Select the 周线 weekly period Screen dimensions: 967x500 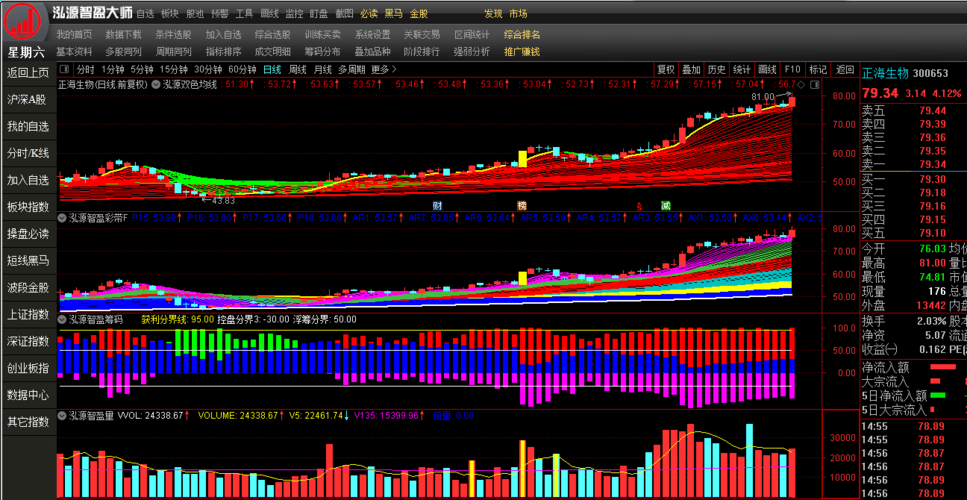pyautogui.click(x=297, y=69)
